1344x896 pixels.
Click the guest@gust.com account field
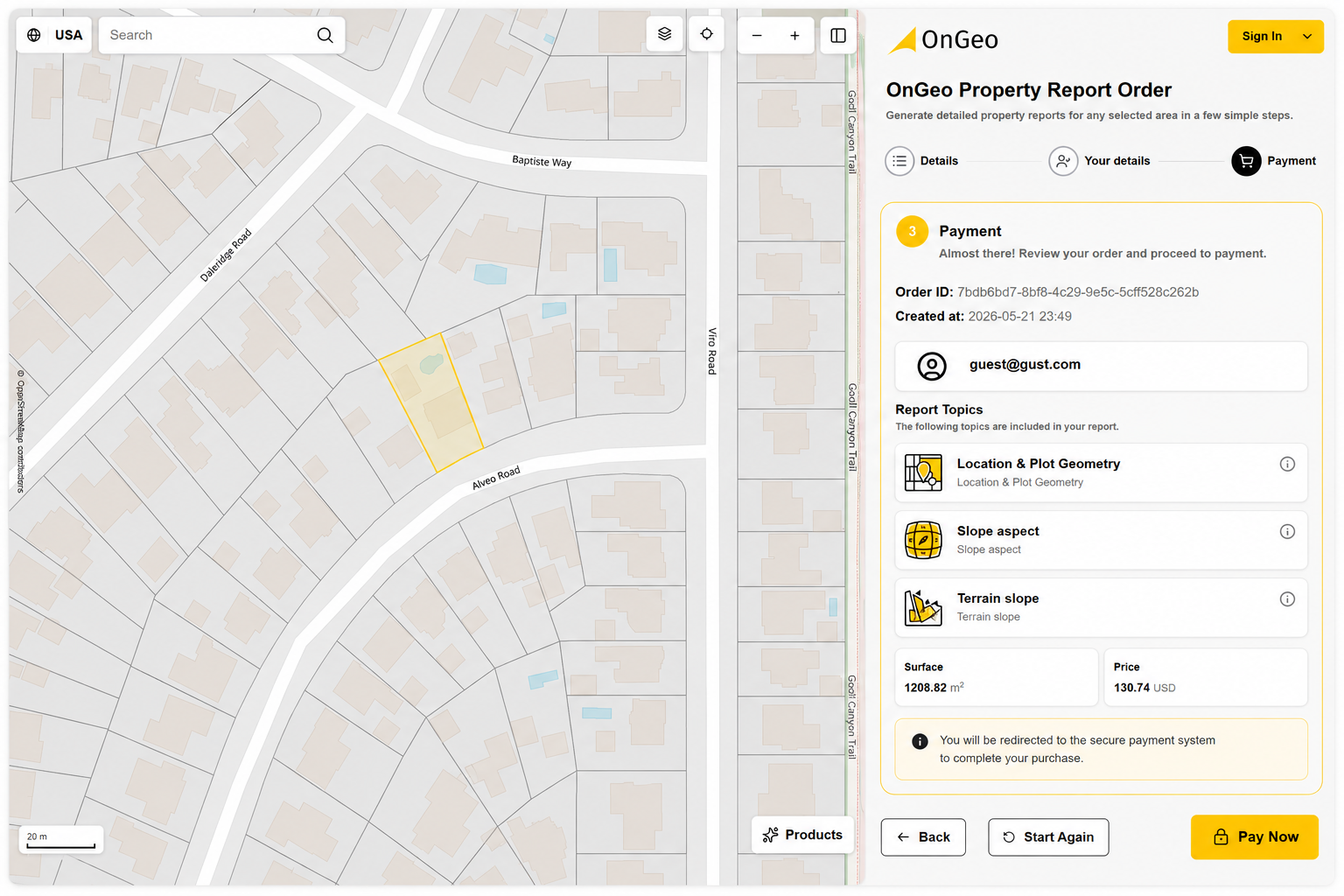coord(1101,366)
